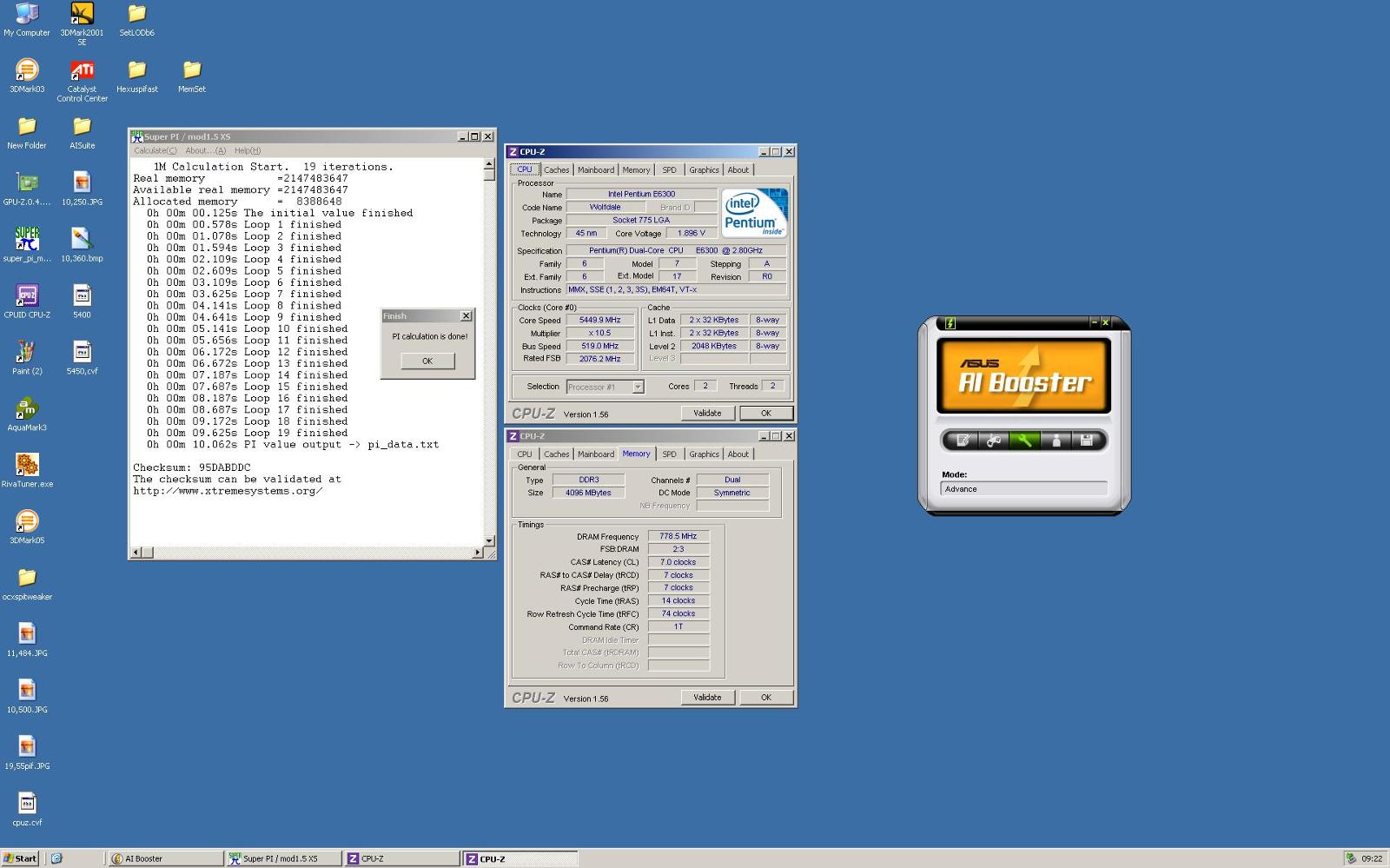Screen dimensions: 1390x868
Task: Launch AquaMark3 desktop icon
Action: pyautogui.click(x=27, y=414)
